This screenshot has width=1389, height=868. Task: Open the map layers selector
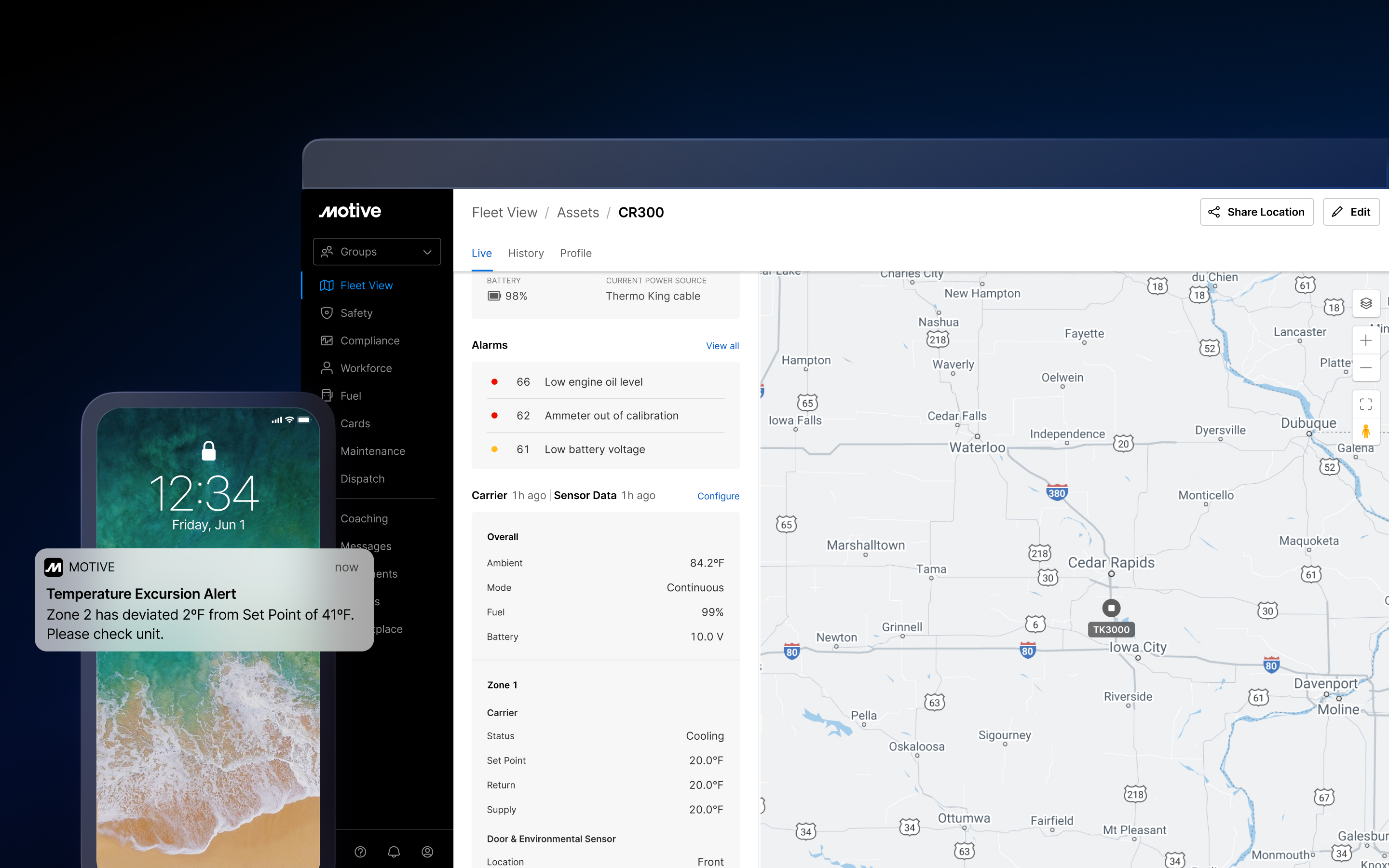point(1366,304)
